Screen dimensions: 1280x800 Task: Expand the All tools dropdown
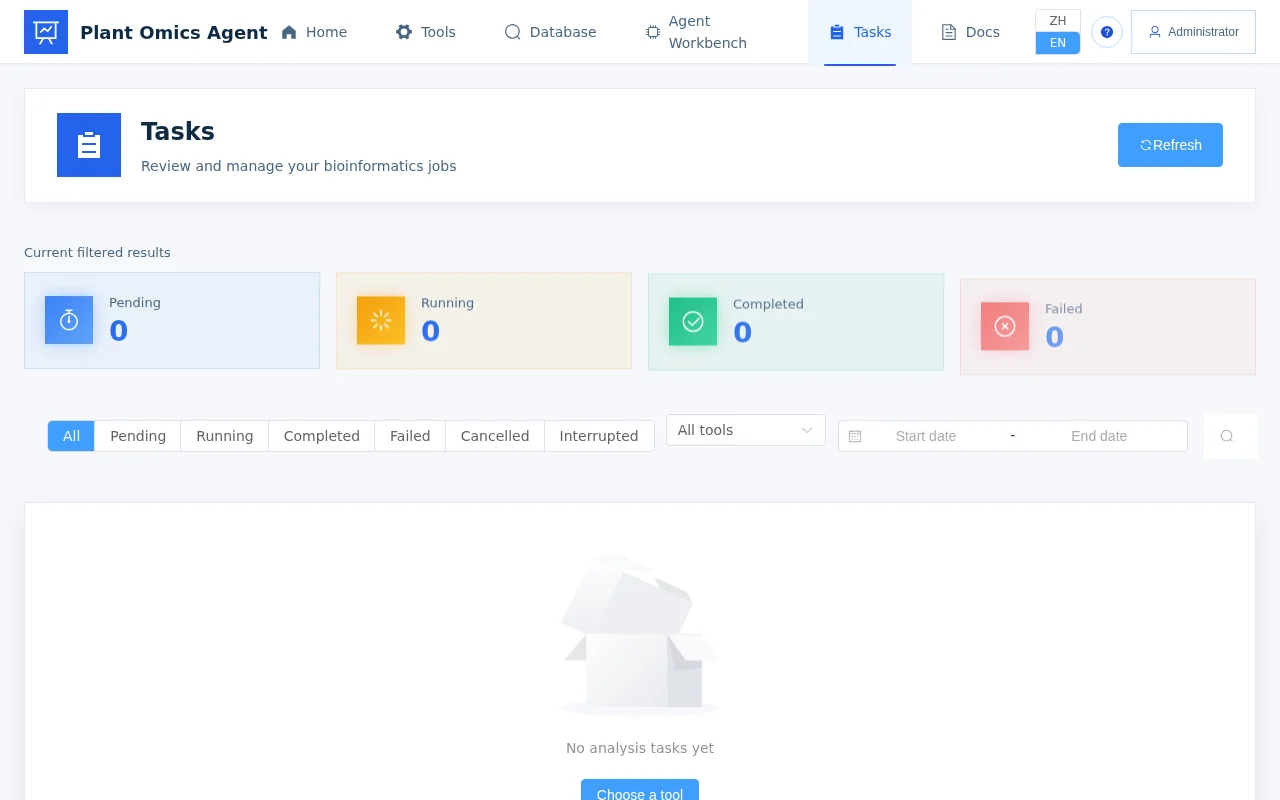coord(746,430)
